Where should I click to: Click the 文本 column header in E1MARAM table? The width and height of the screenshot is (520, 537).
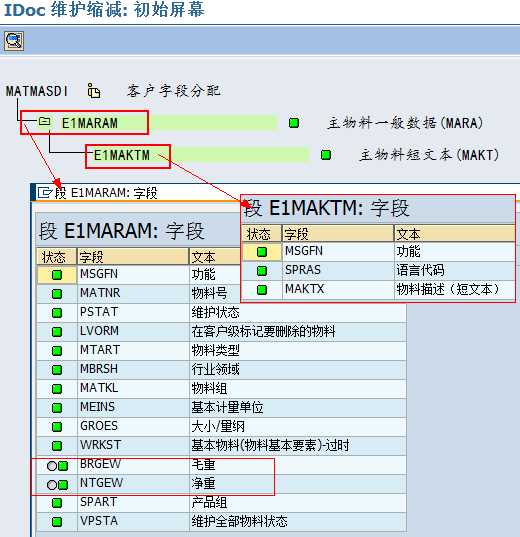[x=215, y=257]
